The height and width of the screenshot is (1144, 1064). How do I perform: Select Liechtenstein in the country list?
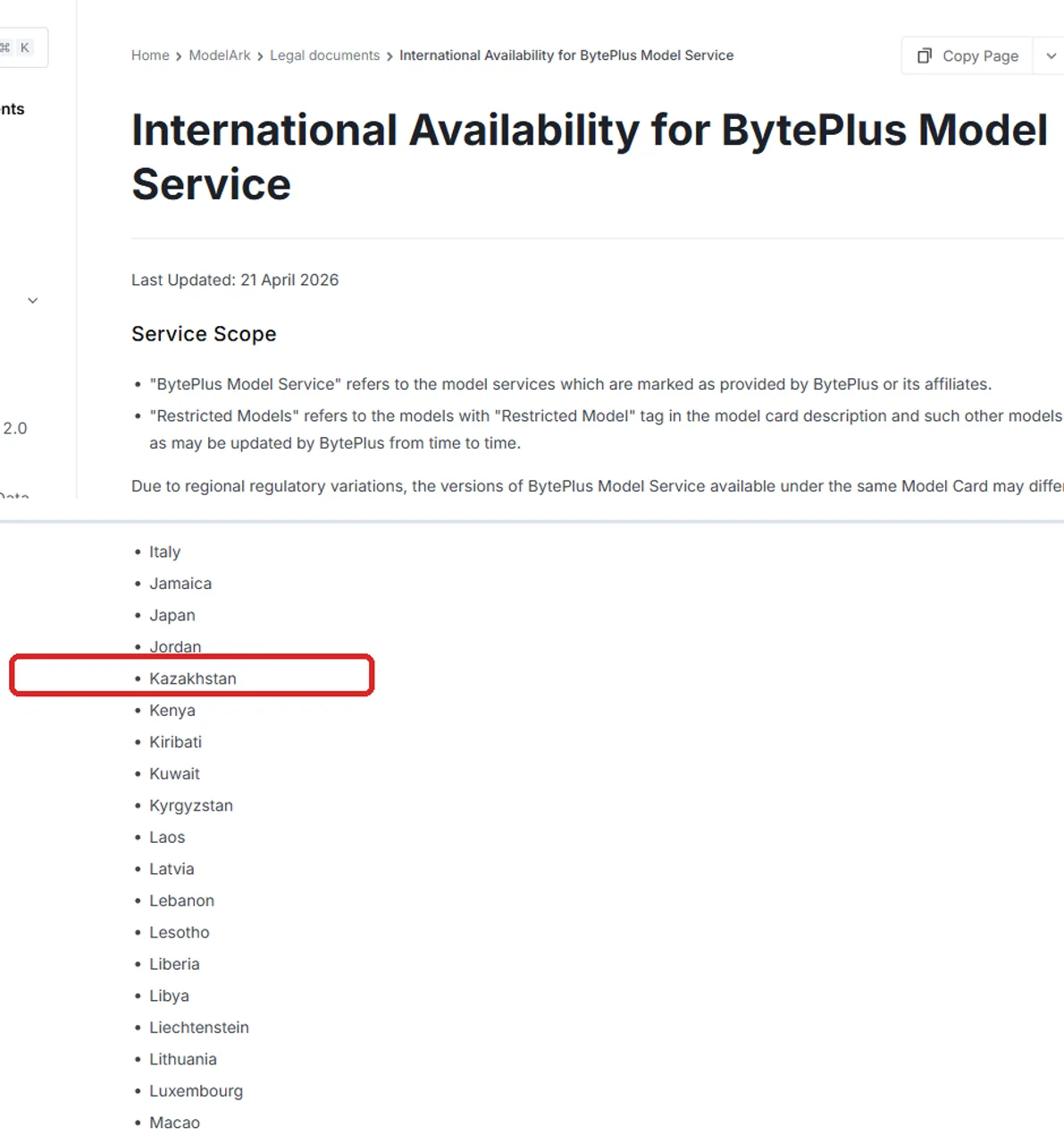(x=199, y=1028)
